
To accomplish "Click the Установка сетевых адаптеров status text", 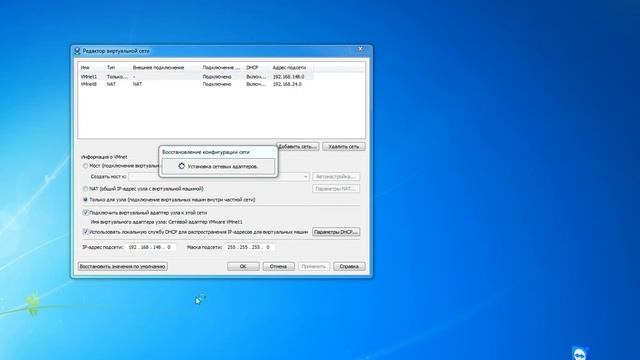I will pyautogui.click(x=223, y=167).
